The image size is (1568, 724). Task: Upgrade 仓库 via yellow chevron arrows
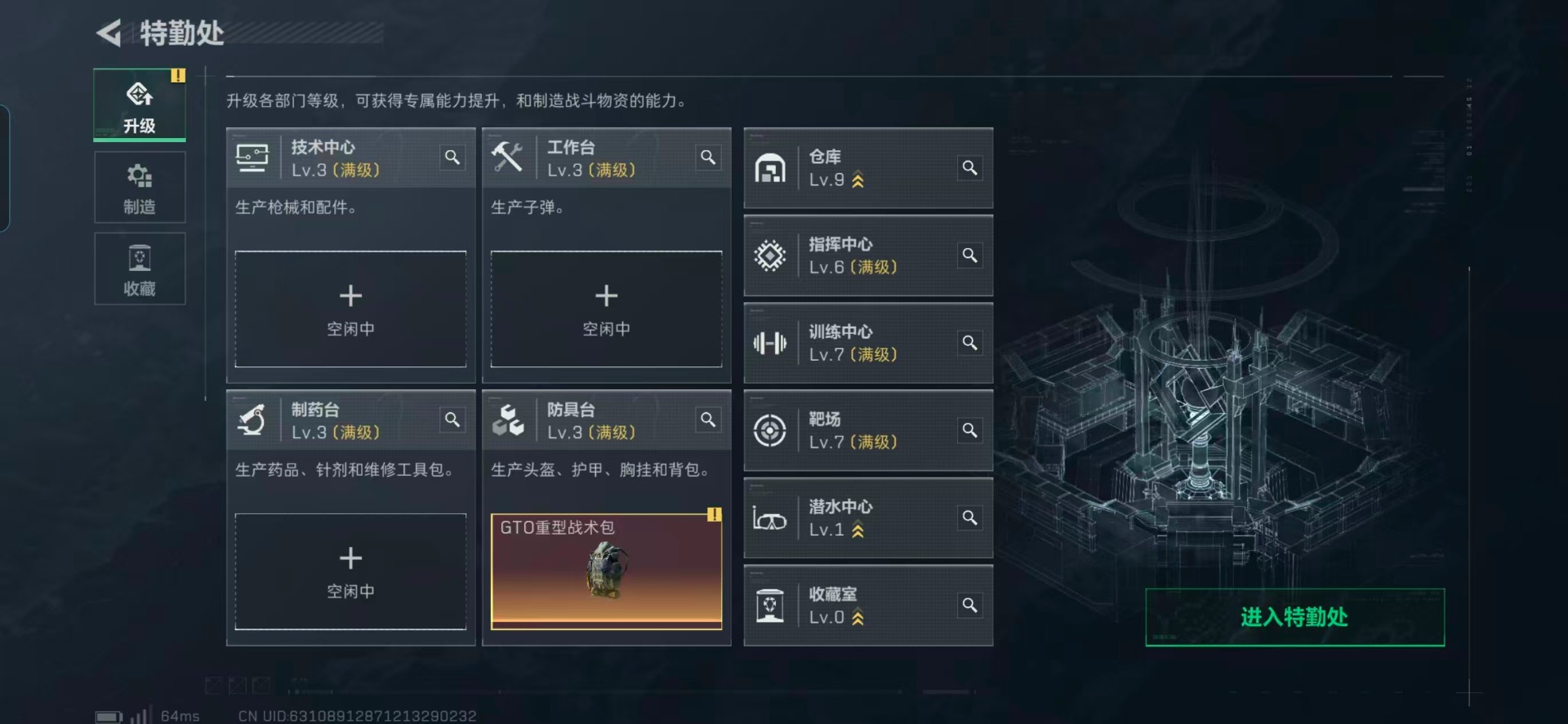pyautogui.click(x=857, y=180)
